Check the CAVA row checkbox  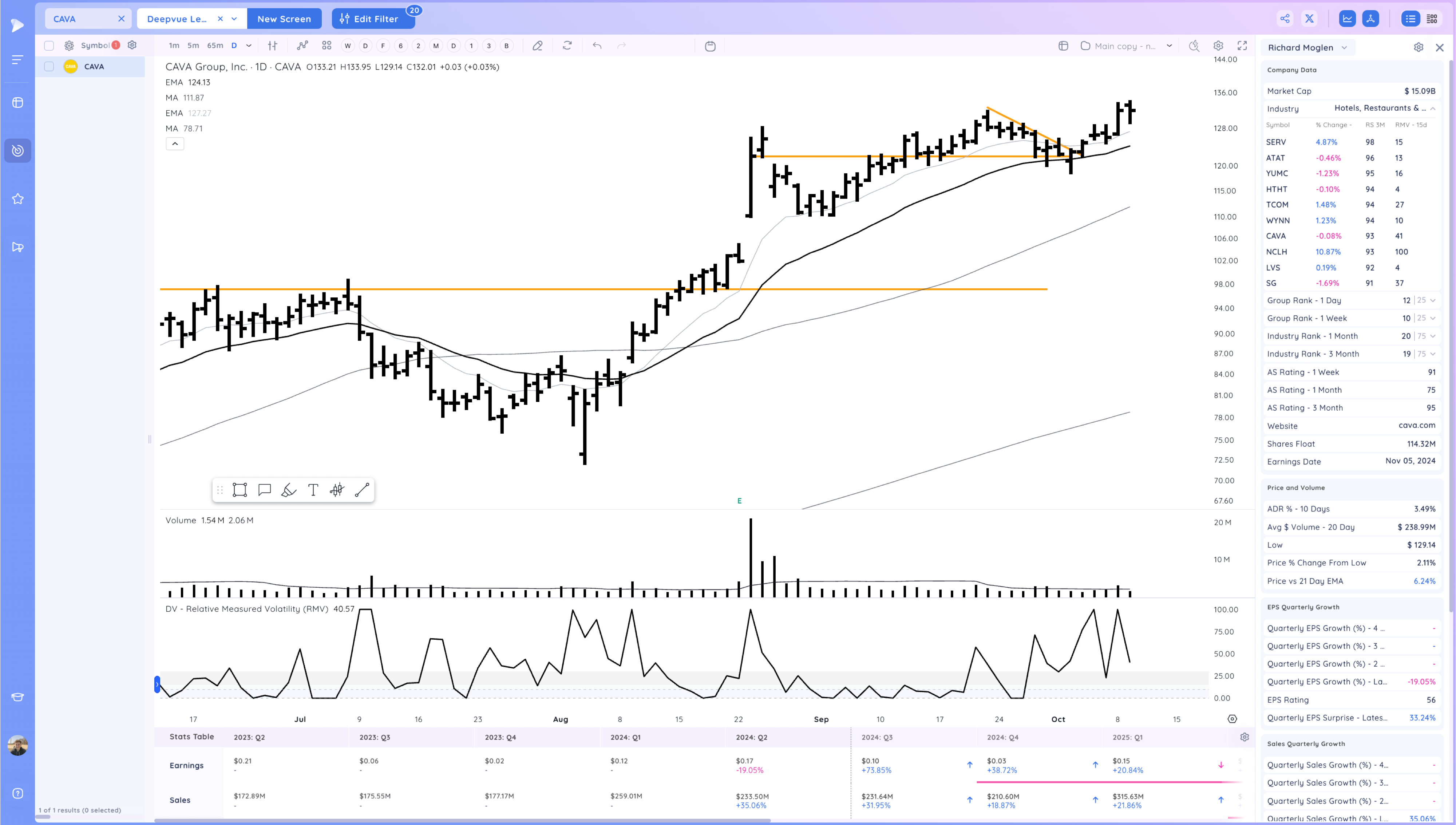49,67
